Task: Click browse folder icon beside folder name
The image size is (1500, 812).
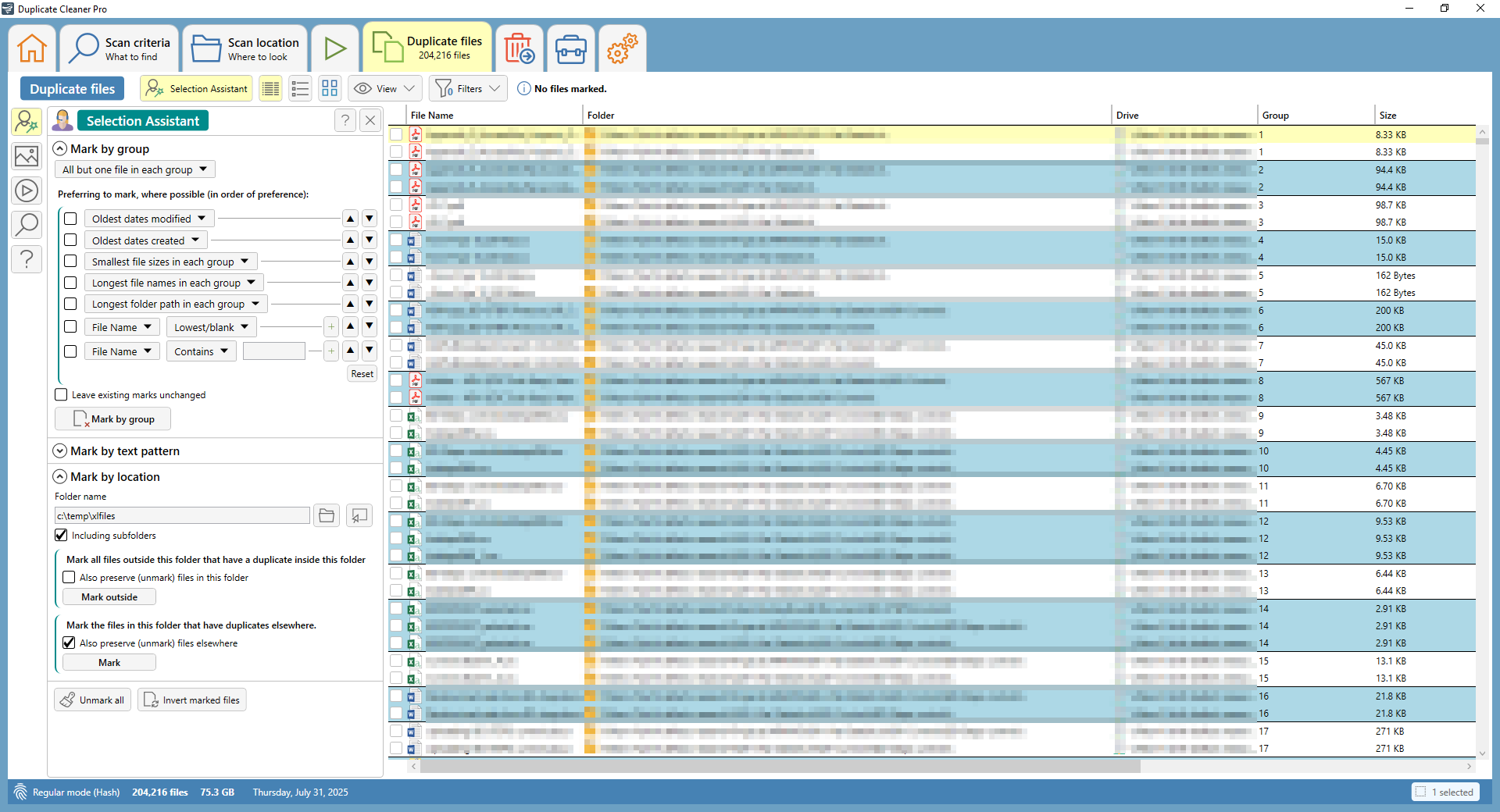Action: pyautogui.click(x=327, y=516)
